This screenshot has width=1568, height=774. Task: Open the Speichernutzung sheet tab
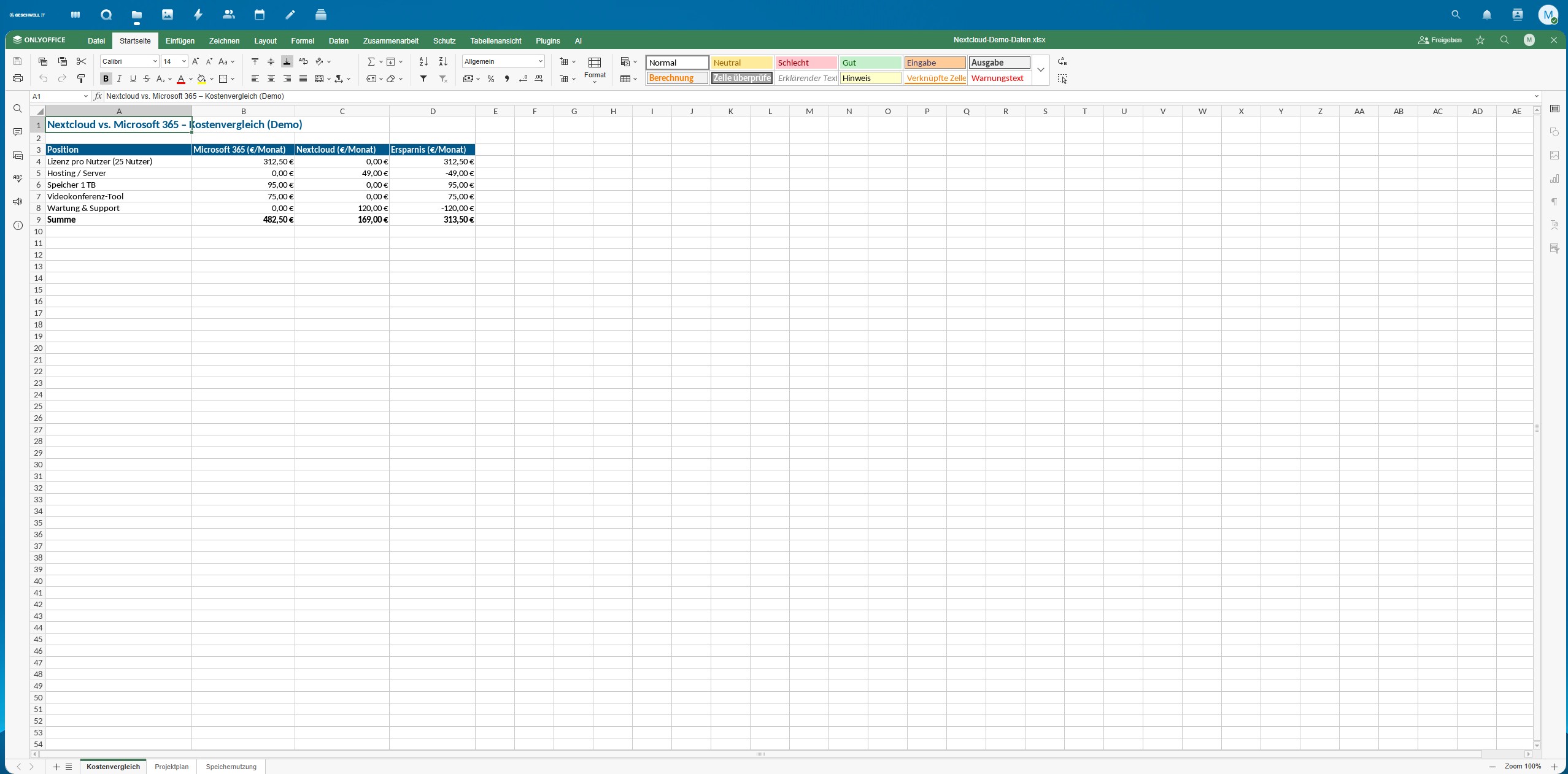tap(231, 767)
